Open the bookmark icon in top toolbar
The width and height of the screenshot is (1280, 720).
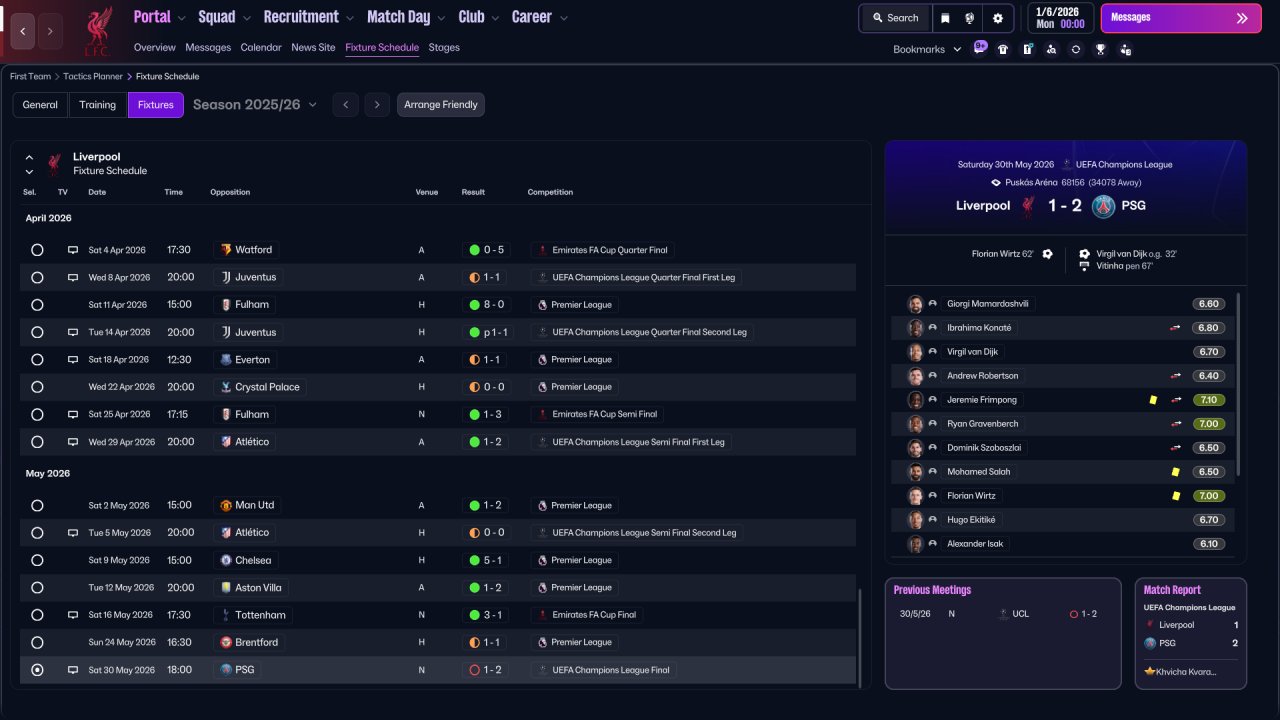click(945, 18)
